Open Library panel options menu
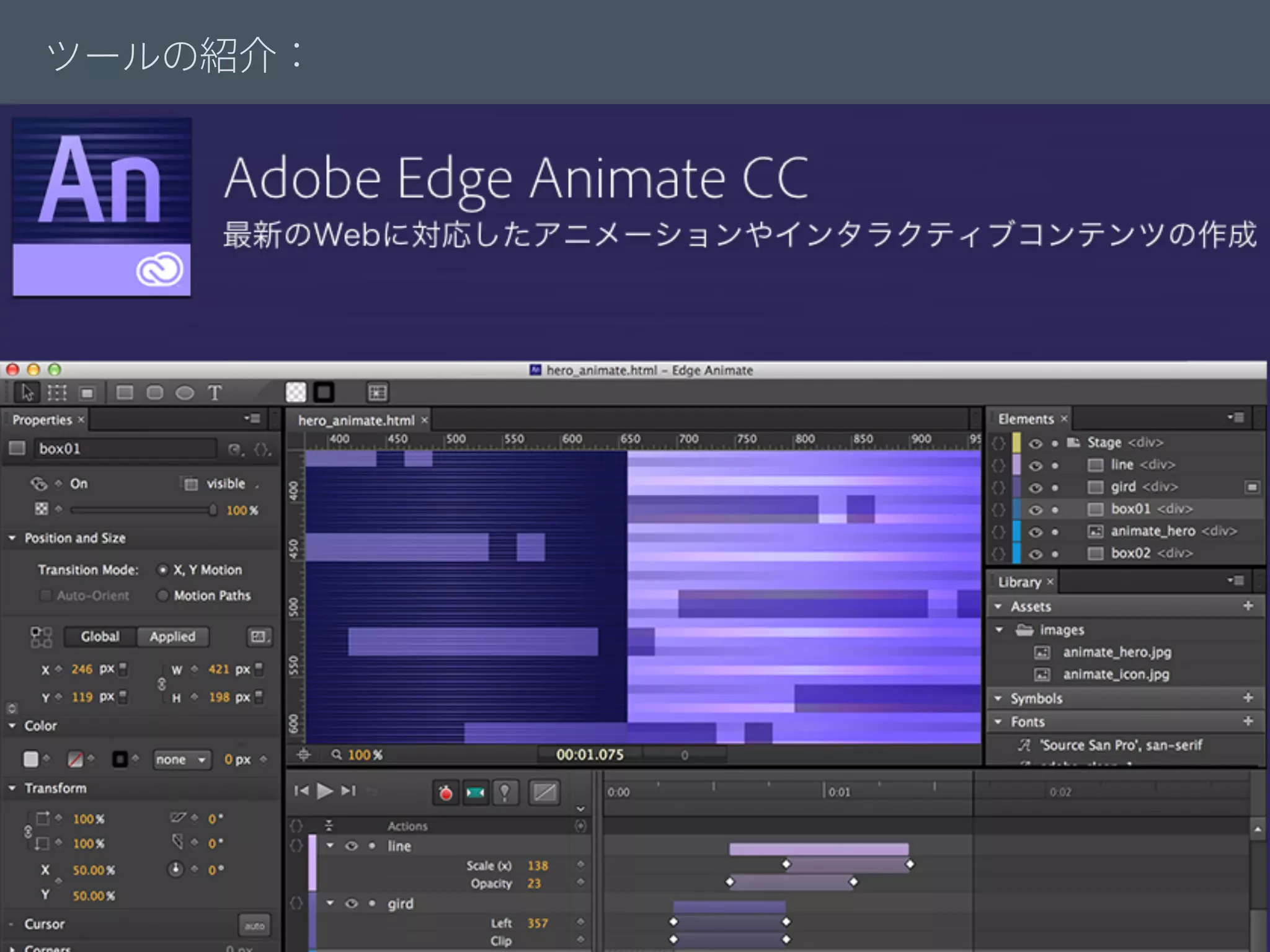1270x952 pixels. point(1236,581)
